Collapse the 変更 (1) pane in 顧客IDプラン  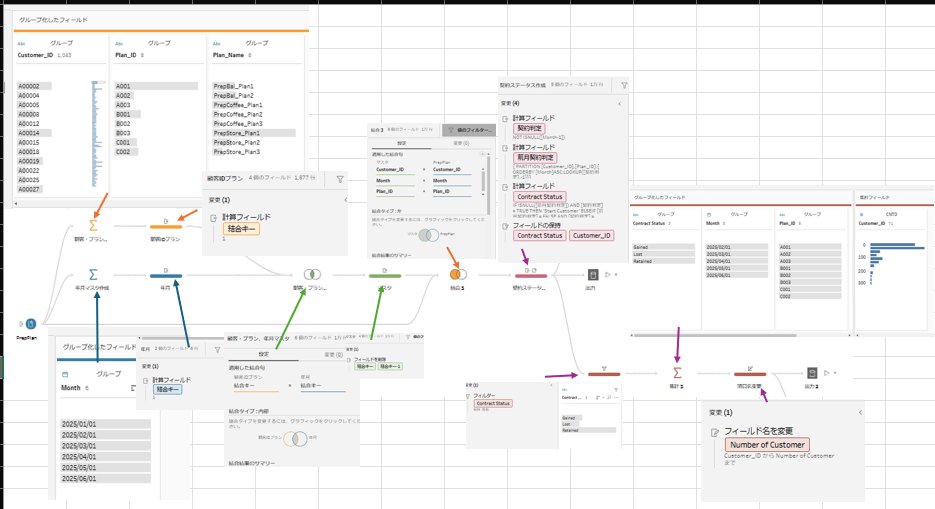[345, 200]
